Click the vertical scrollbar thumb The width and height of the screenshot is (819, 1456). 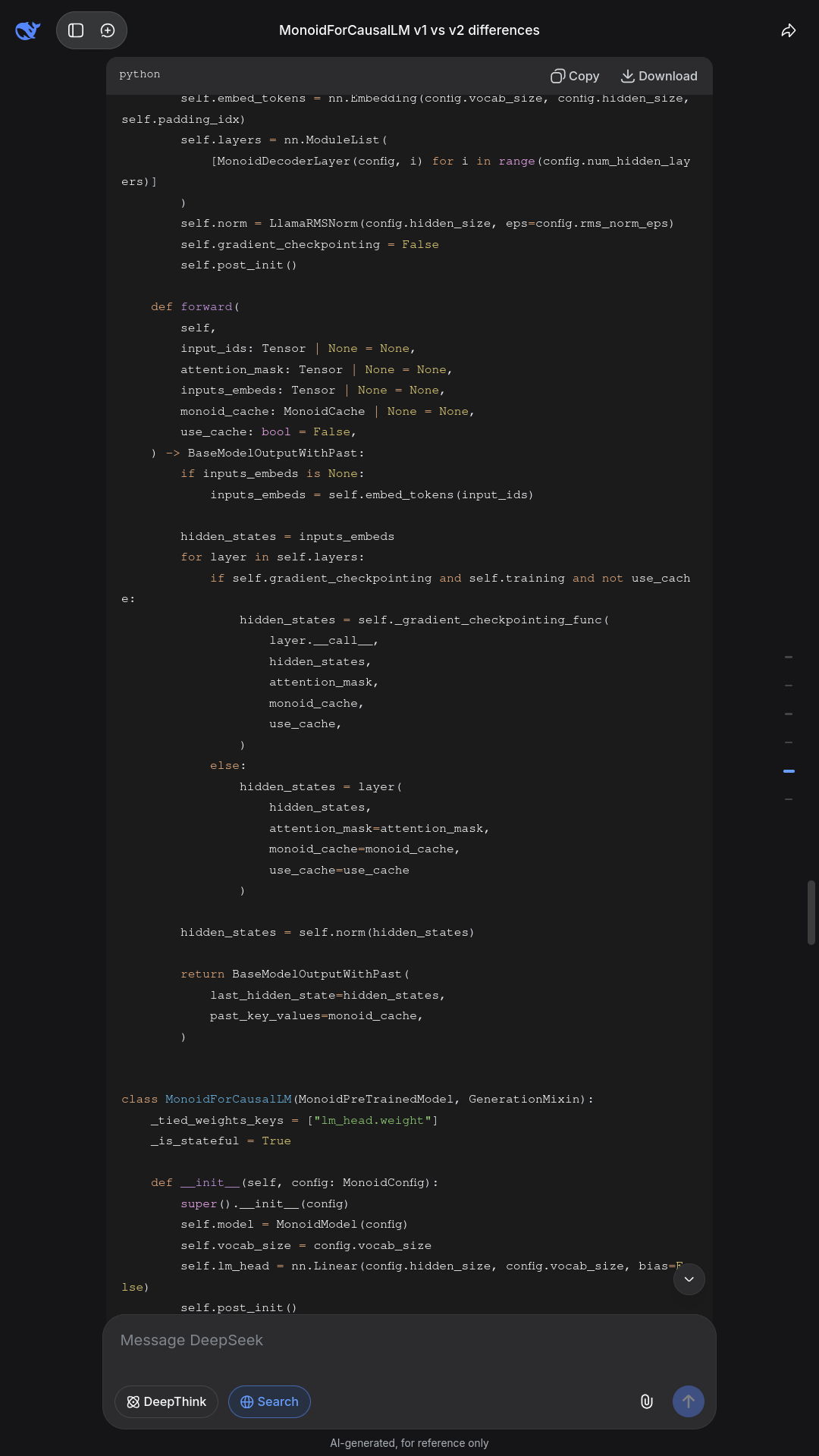pos(811,912)
